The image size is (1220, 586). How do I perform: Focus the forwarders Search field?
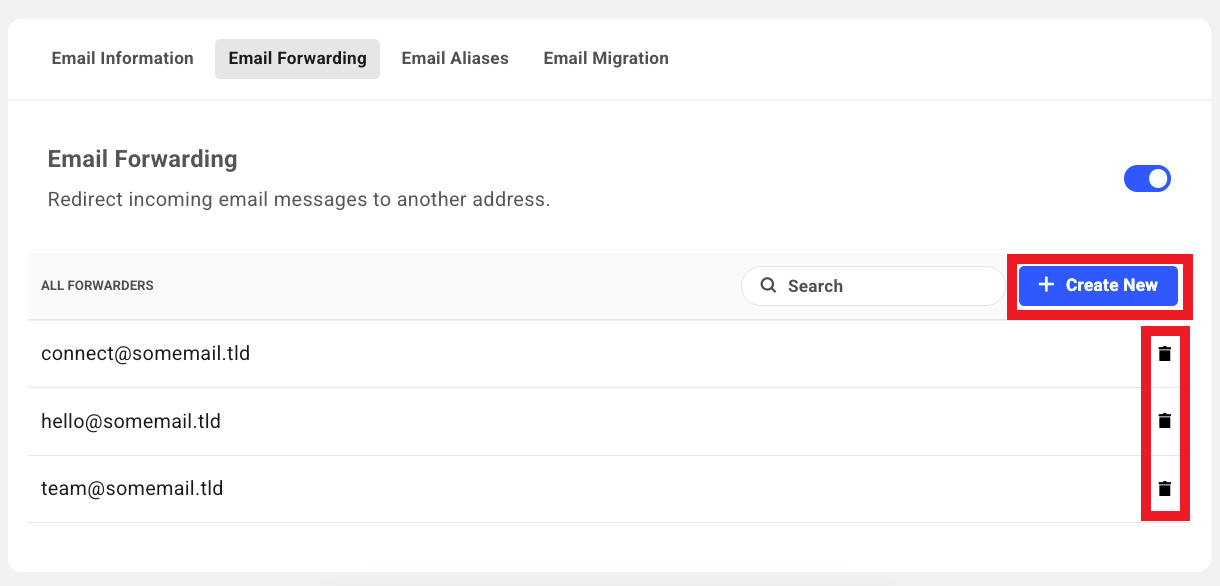[872, 286]
